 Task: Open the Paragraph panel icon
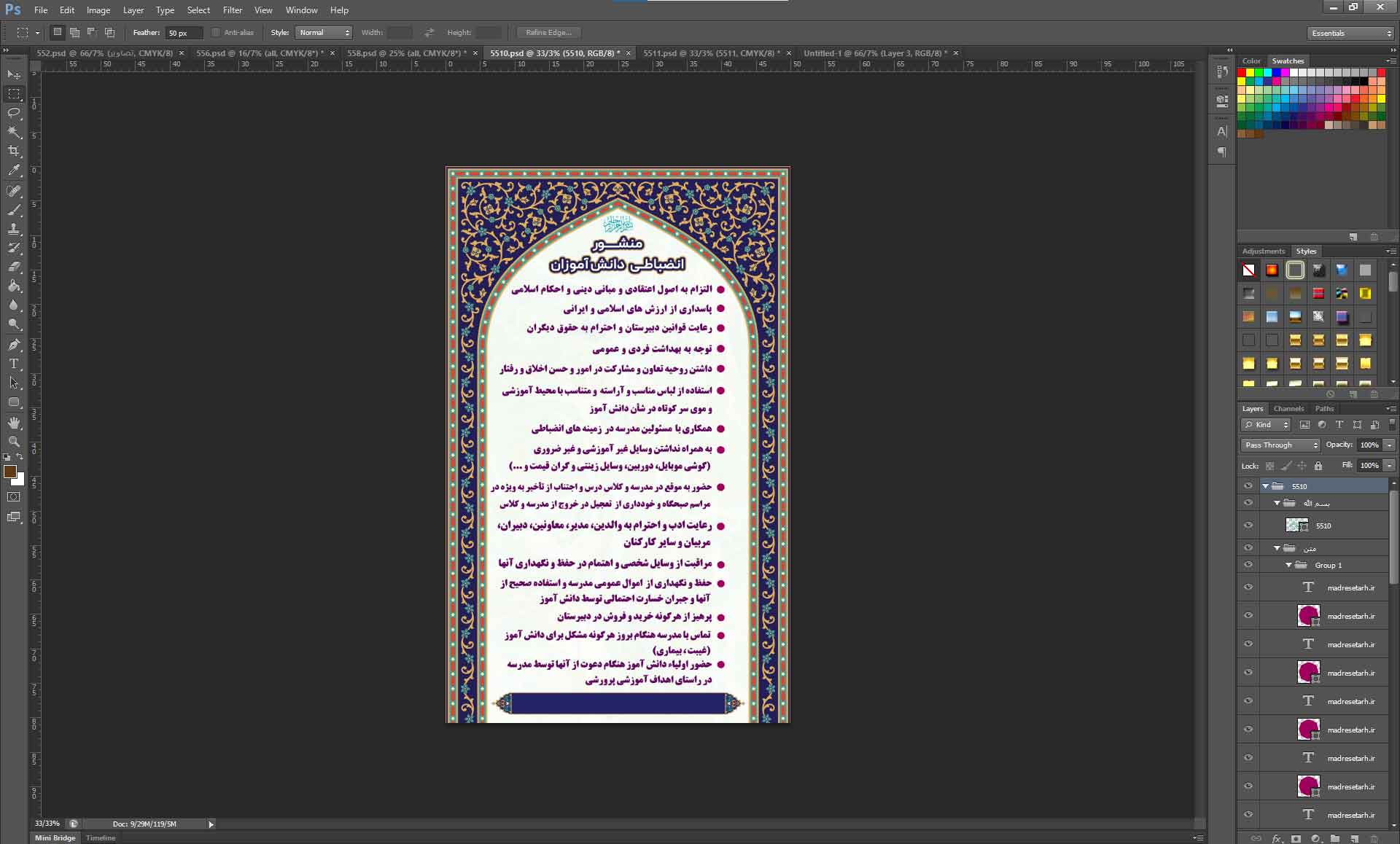tap(1222, 152)
